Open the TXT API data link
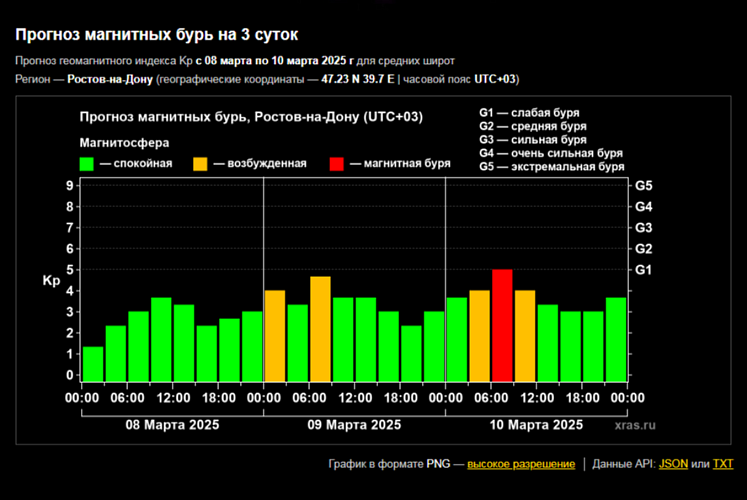 click(723, 464)
